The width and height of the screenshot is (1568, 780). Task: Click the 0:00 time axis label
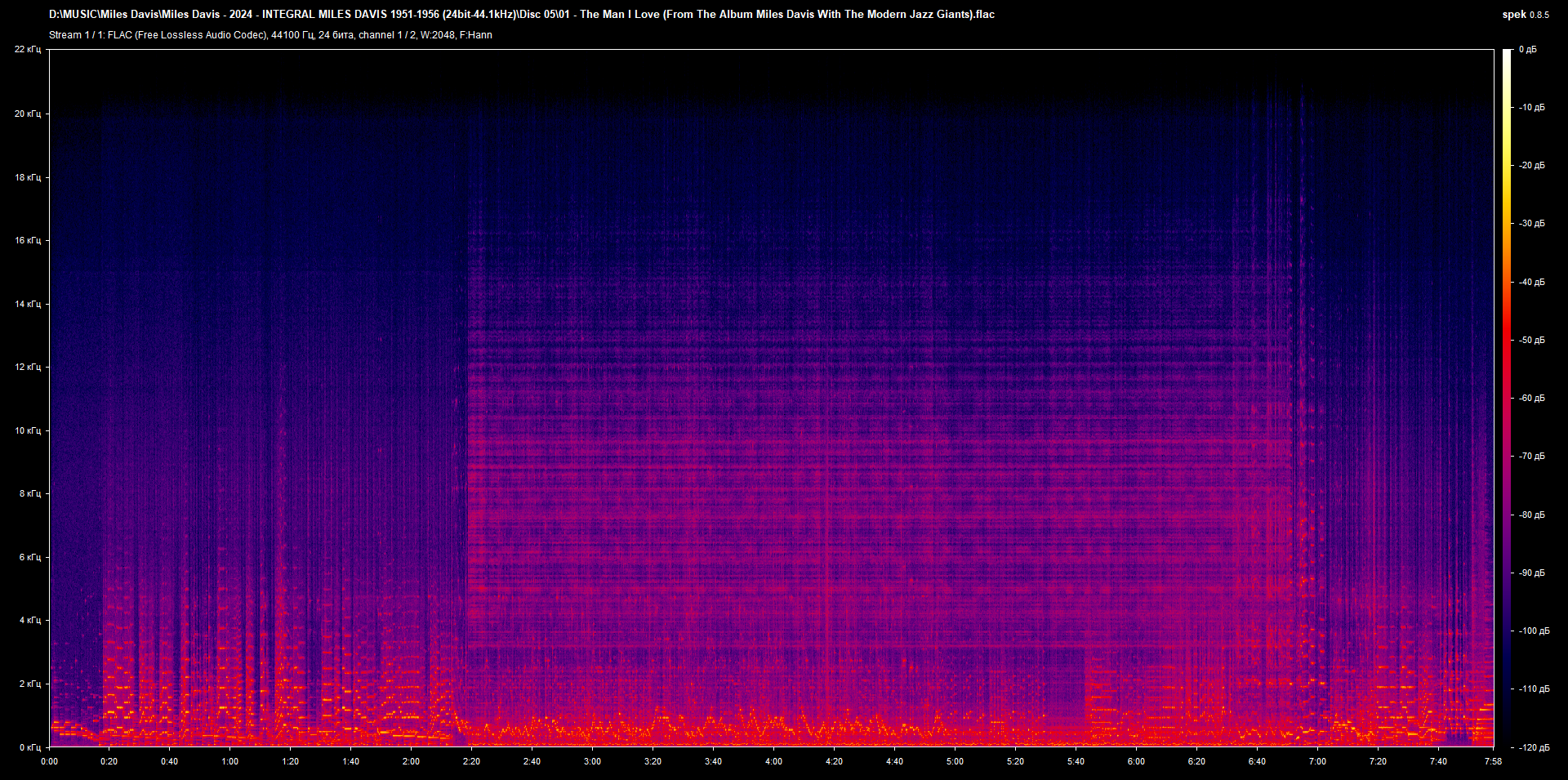(x=49, y=761)
